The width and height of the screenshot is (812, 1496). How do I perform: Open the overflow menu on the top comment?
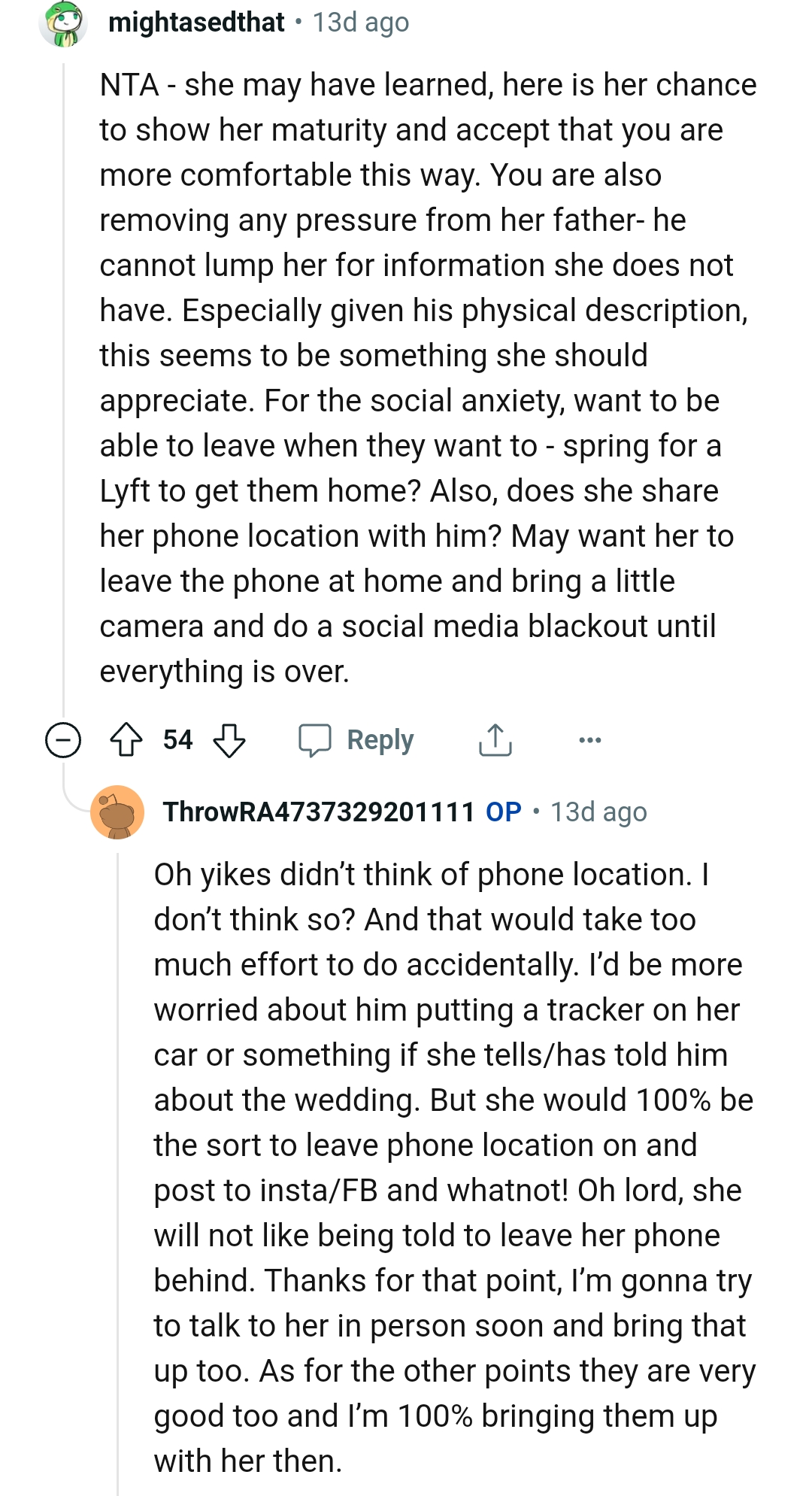pyautogui.click(x=591, y=739)
